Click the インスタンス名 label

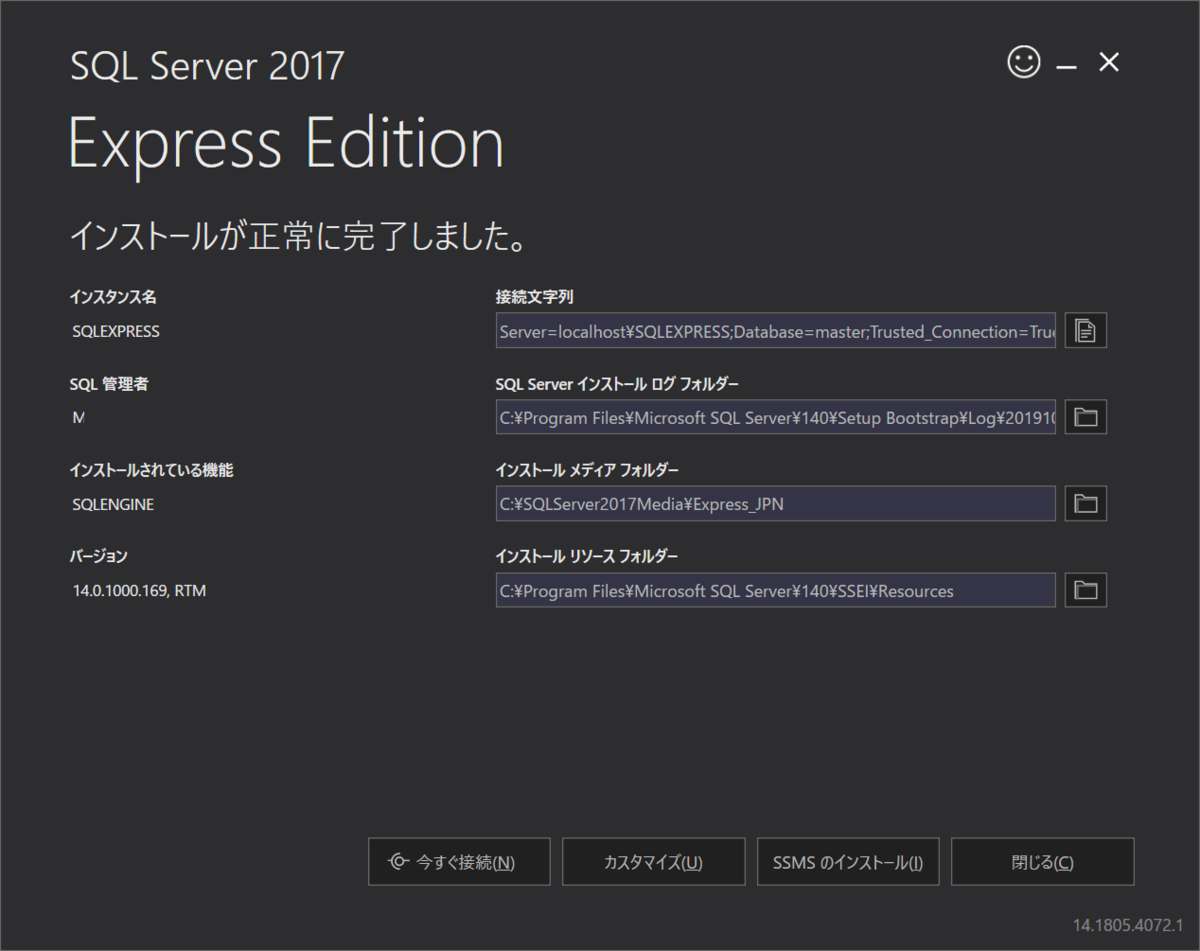pos(113,297)
